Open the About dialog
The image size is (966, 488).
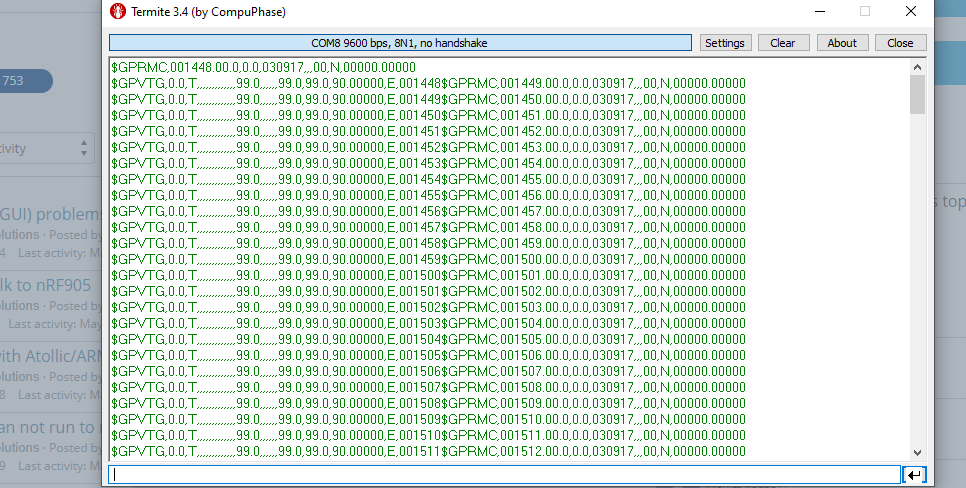pos(842,43)
